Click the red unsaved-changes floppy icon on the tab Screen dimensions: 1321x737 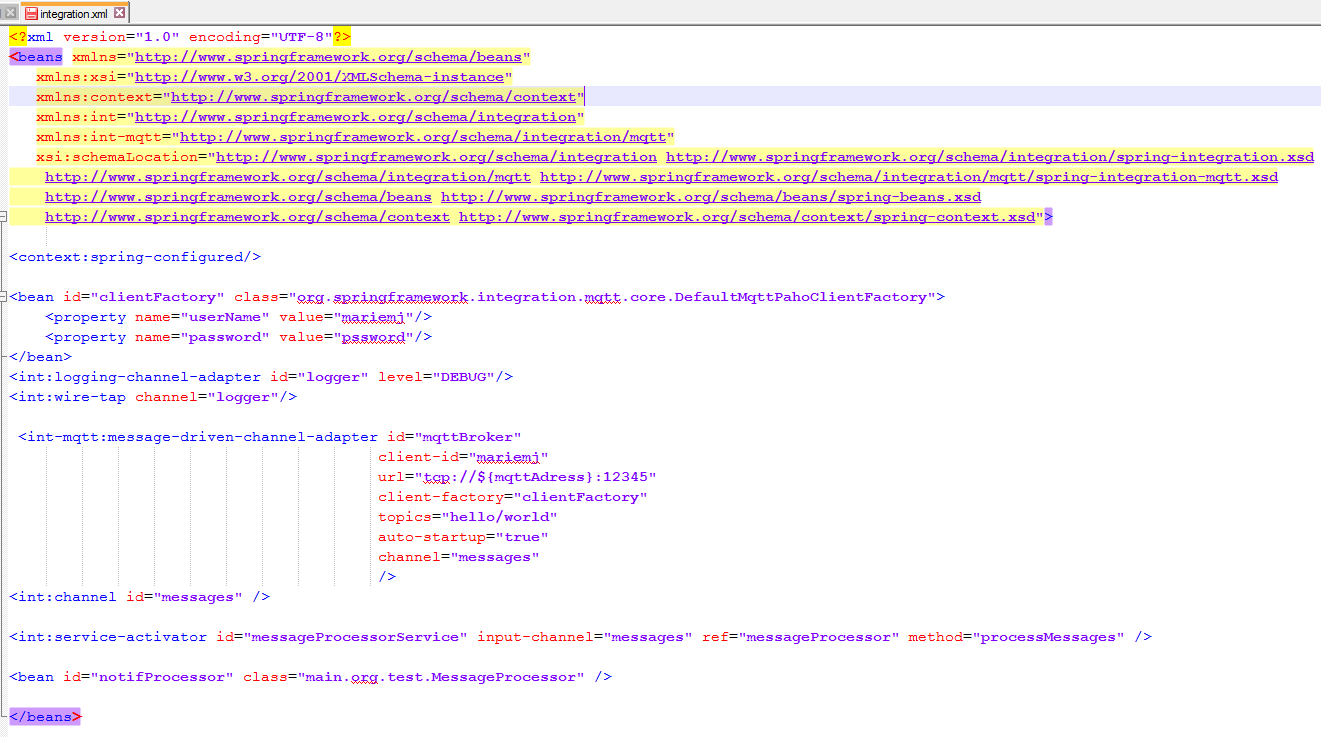(x=32, y=14)
